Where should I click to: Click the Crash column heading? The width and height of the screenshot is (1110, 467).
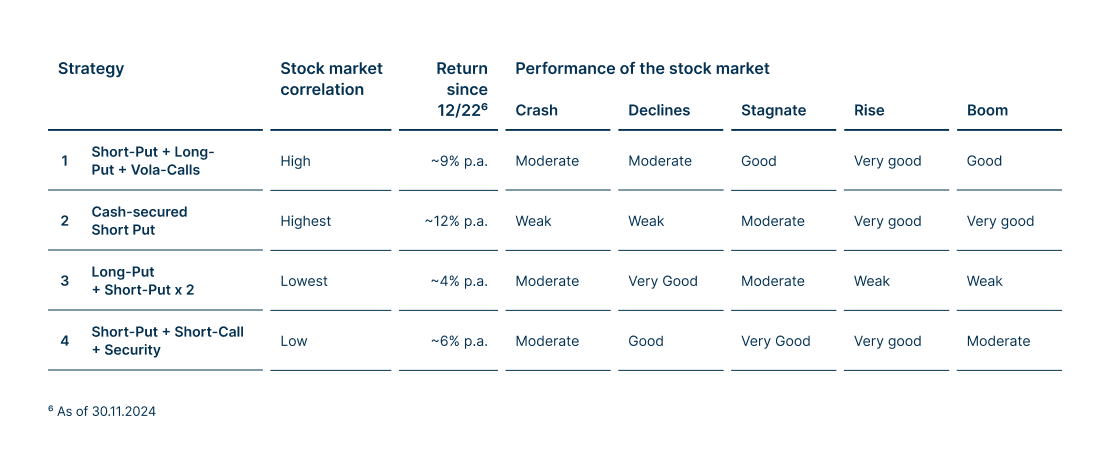(536, 110)
